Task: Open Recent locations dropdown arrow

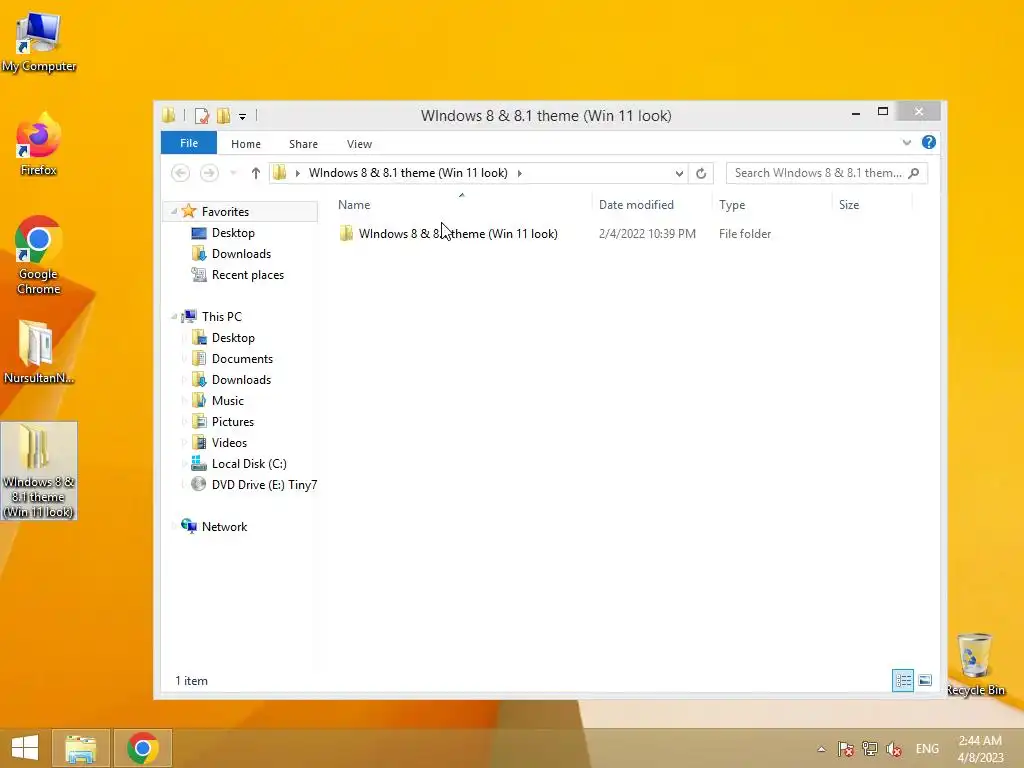Action: [x=233, y=173]
